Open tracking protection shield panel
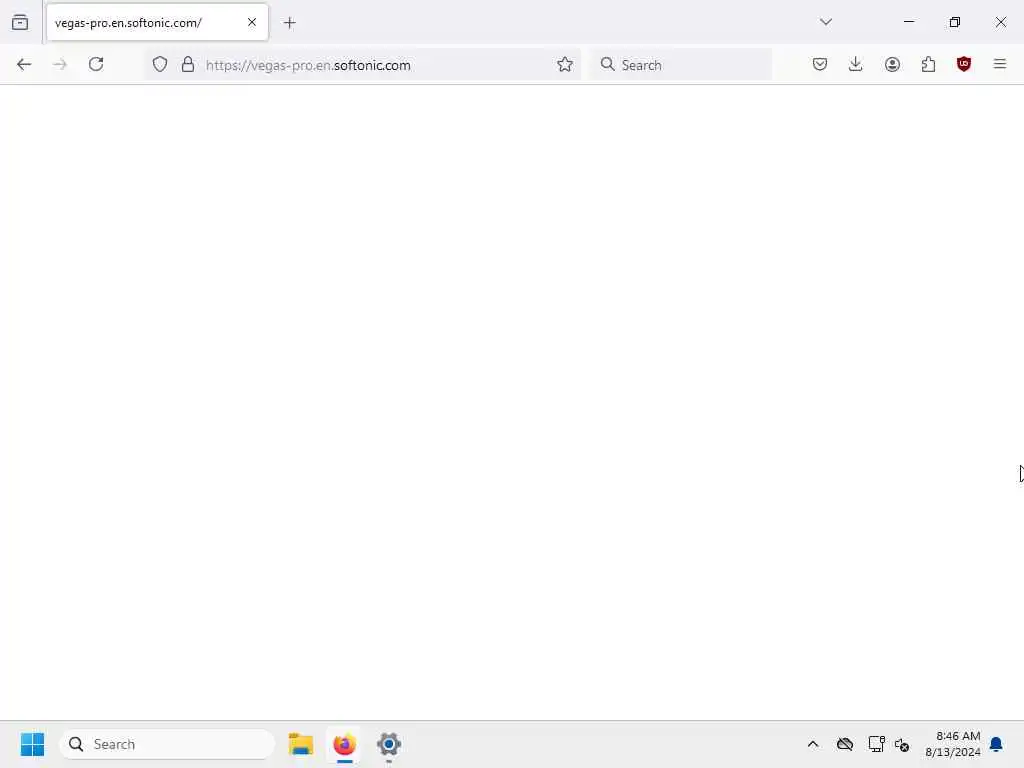Viewport: 1024px width, 768px height. click(160, 64)
